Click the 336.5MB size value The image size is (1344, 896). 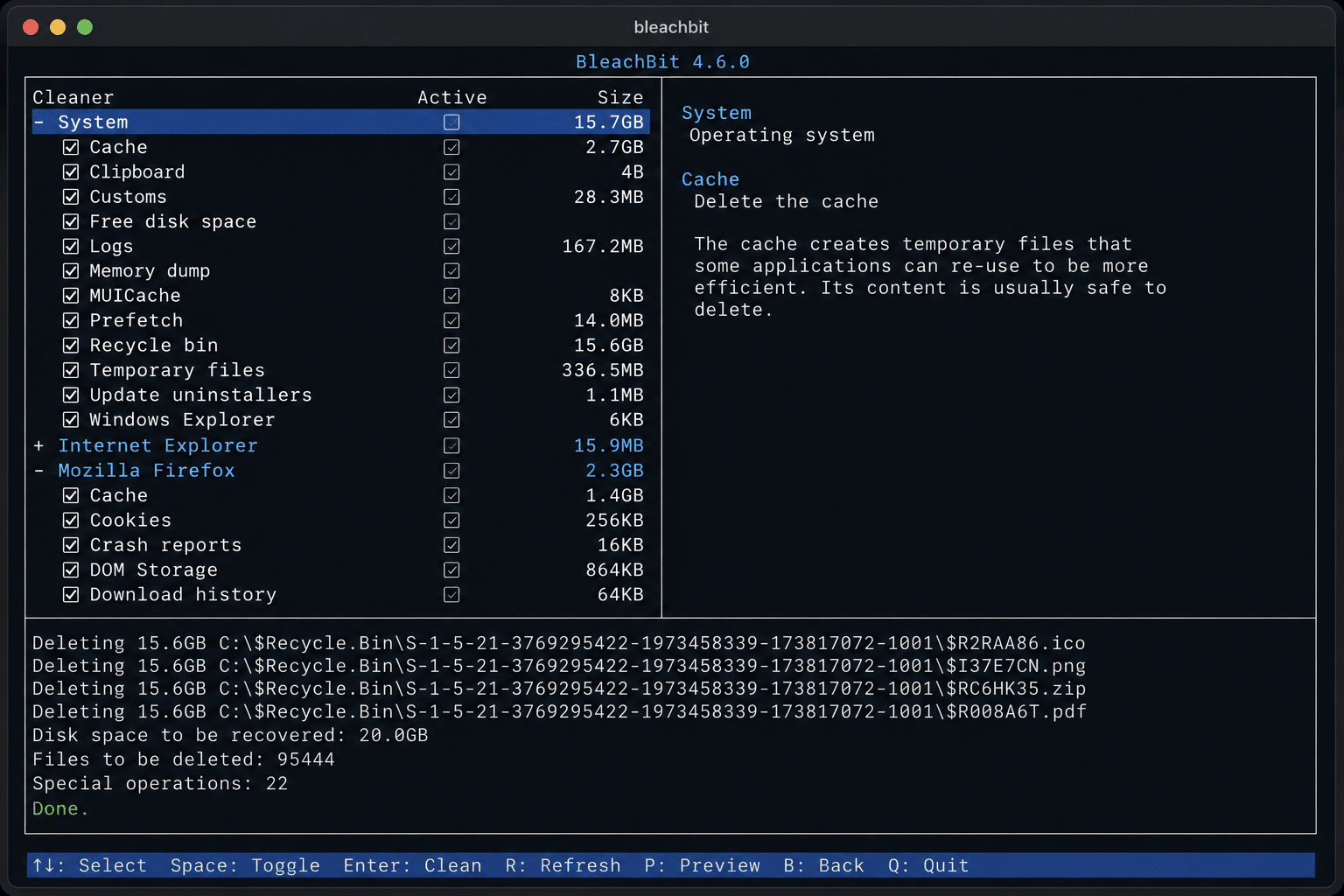tap(603, 370)
